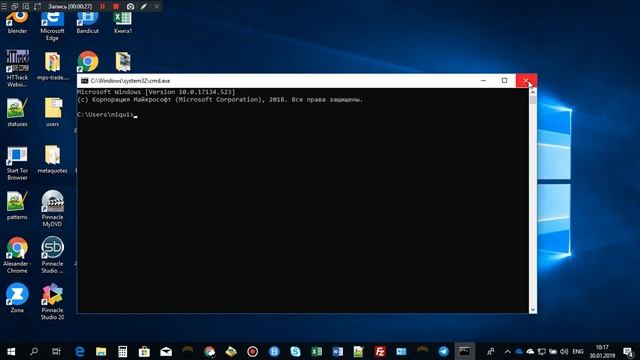
Task: Select the mps-trade folder on the desktop
Action: 53,65
